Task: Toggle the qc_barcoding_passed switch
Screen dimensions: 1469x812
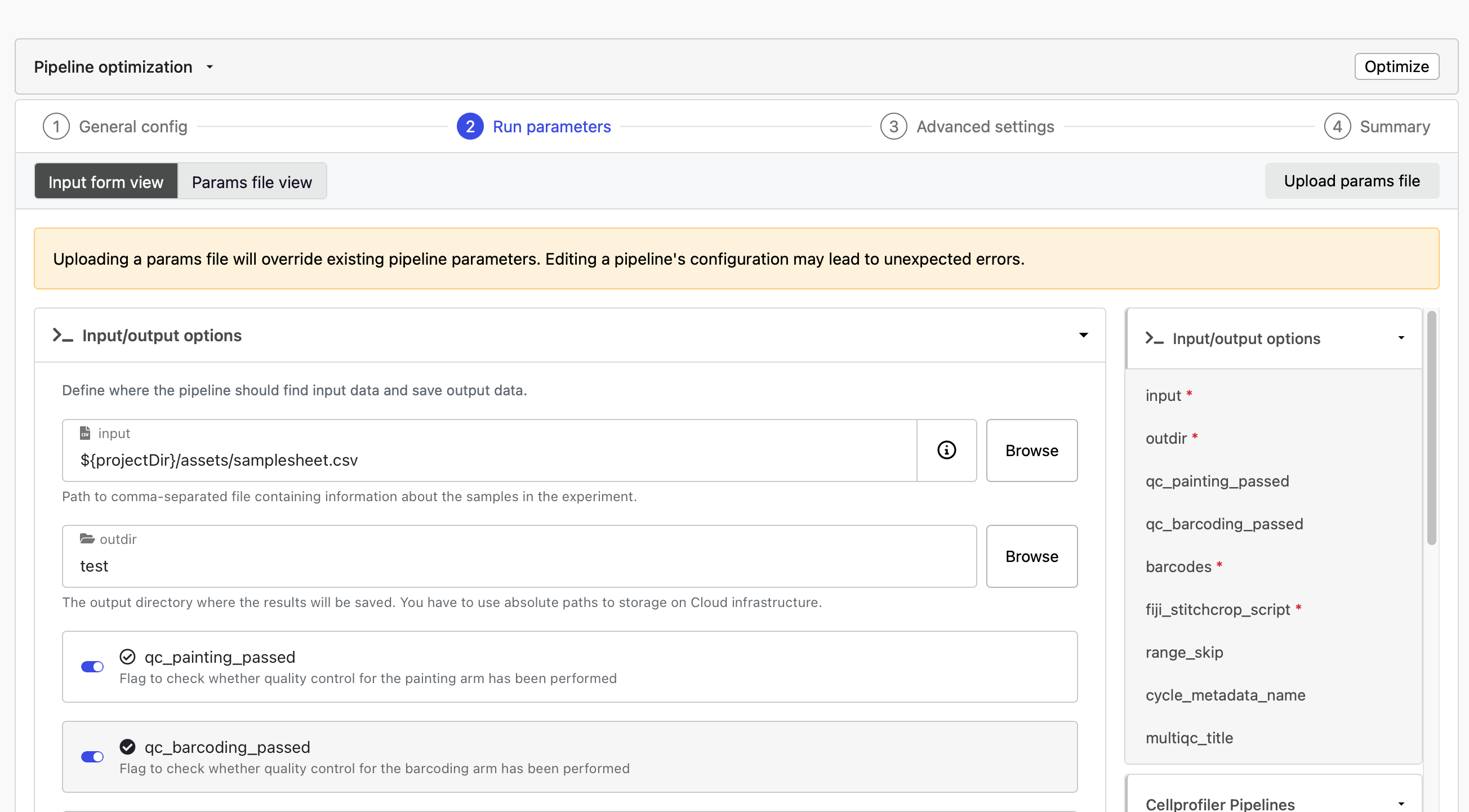Action: pos(92,757)
